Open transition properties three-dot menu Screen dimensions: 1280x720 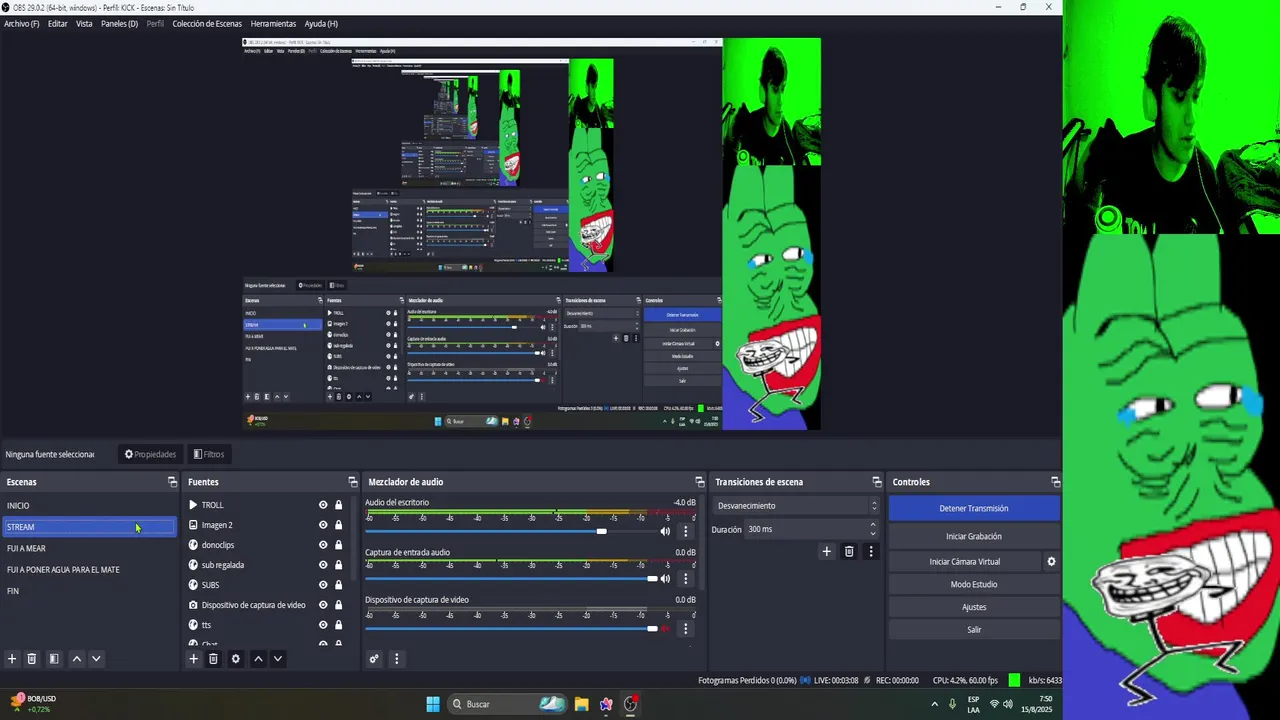point(871,551)
